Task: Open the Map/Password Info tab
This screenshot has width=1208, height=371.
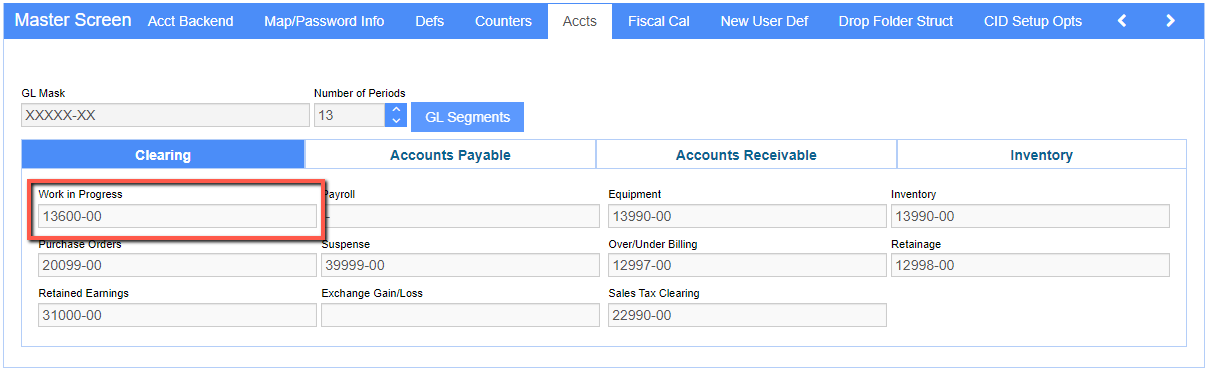Action: [x=324, y=21]
